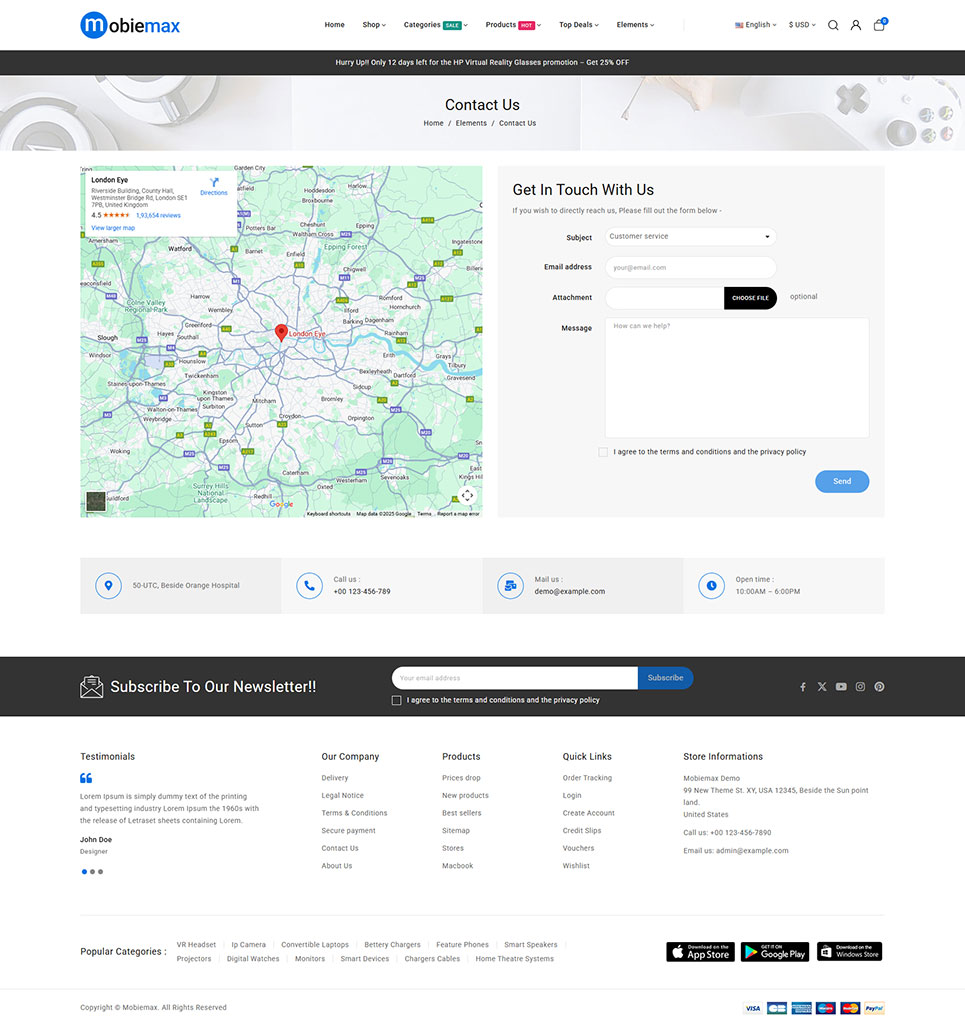The image size is (965, 1027).
Task: Open the Facebook social icon
Action: pos(802,687)
